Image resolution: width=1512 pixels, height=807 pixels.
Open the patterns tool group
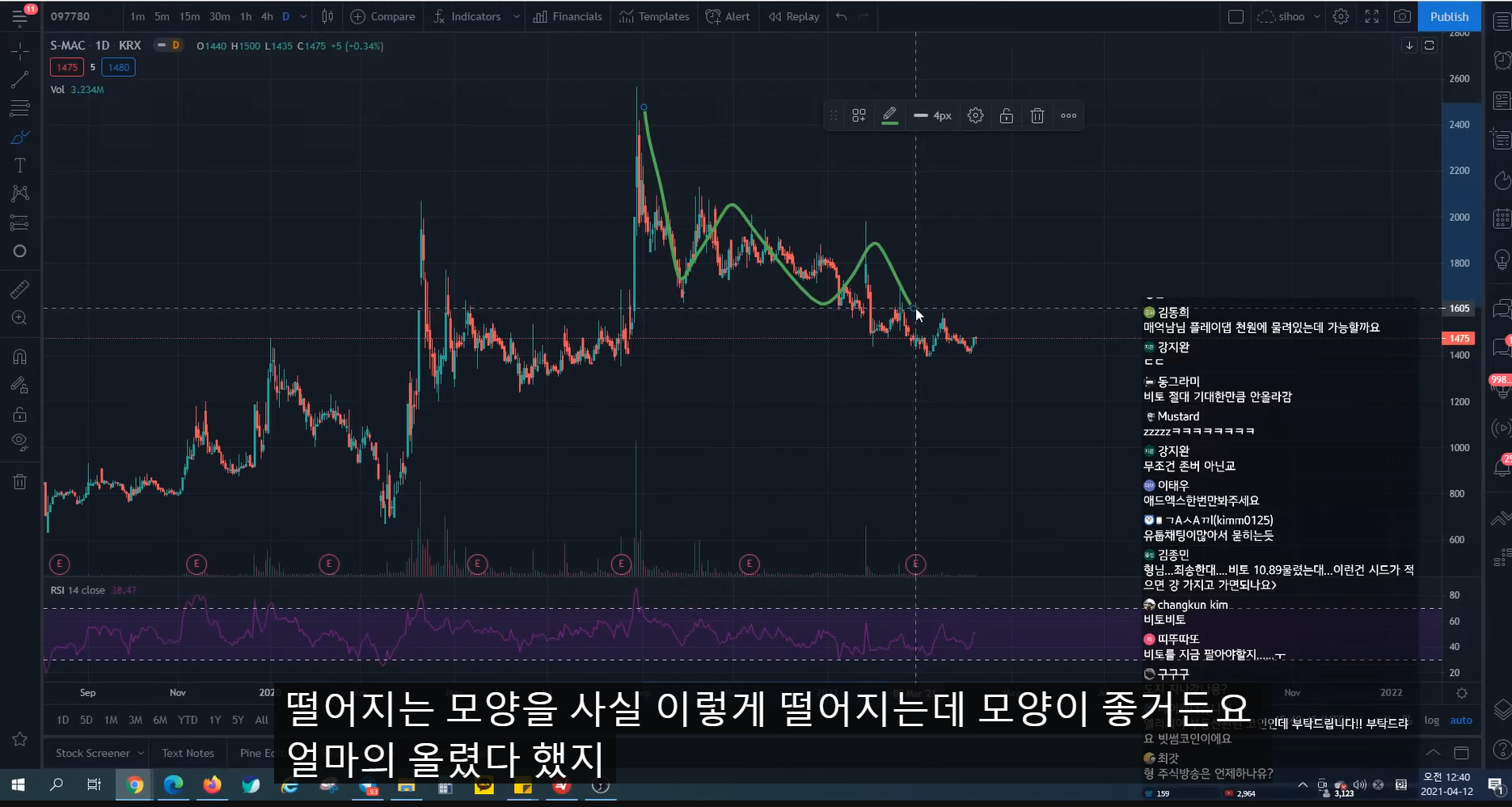(20, 193)
